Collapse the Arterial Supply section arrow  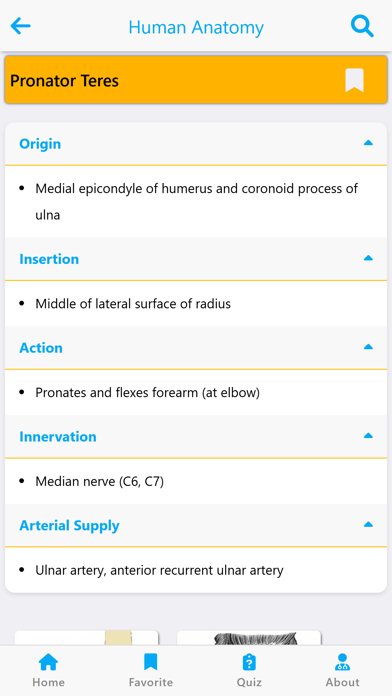[x=368, y=524]
